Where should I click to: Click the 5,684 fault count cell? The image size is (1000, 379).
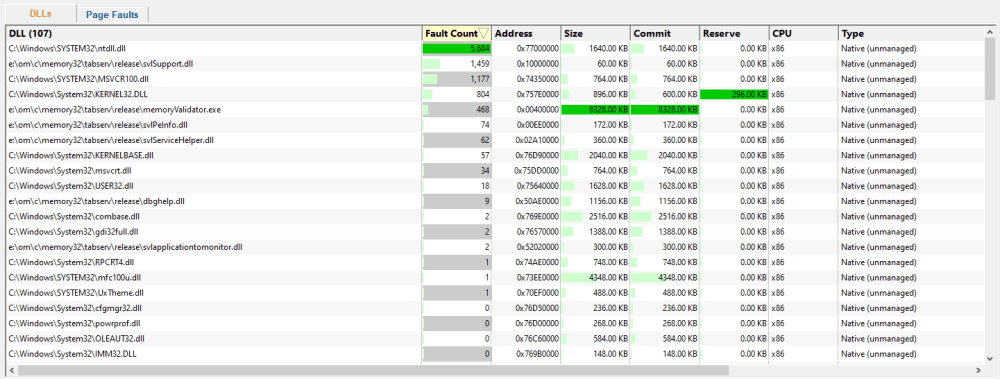tap(457, 48)
